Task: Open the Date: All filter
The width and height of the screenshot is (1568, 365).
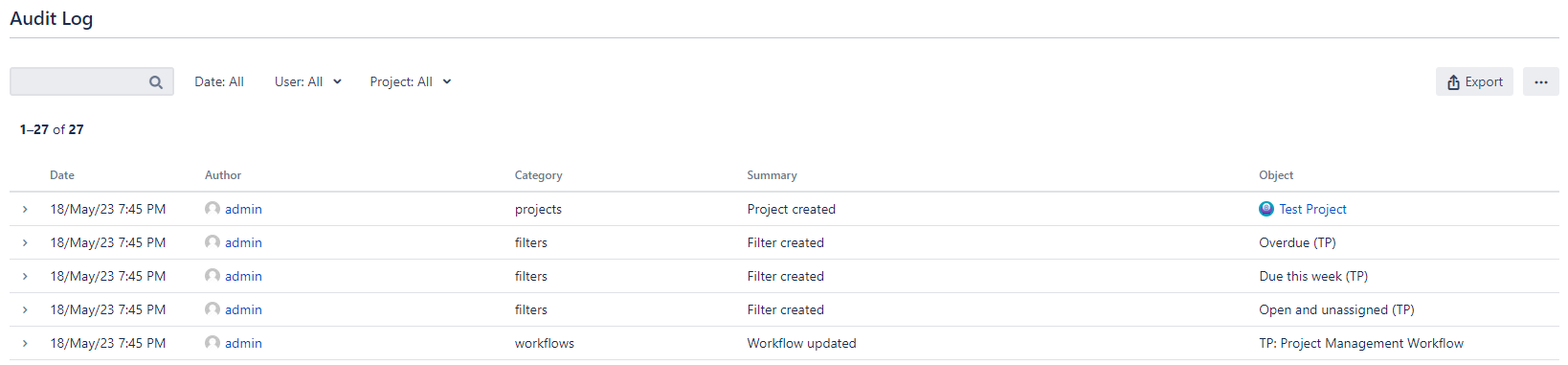Action: click(x=219, y=81)
